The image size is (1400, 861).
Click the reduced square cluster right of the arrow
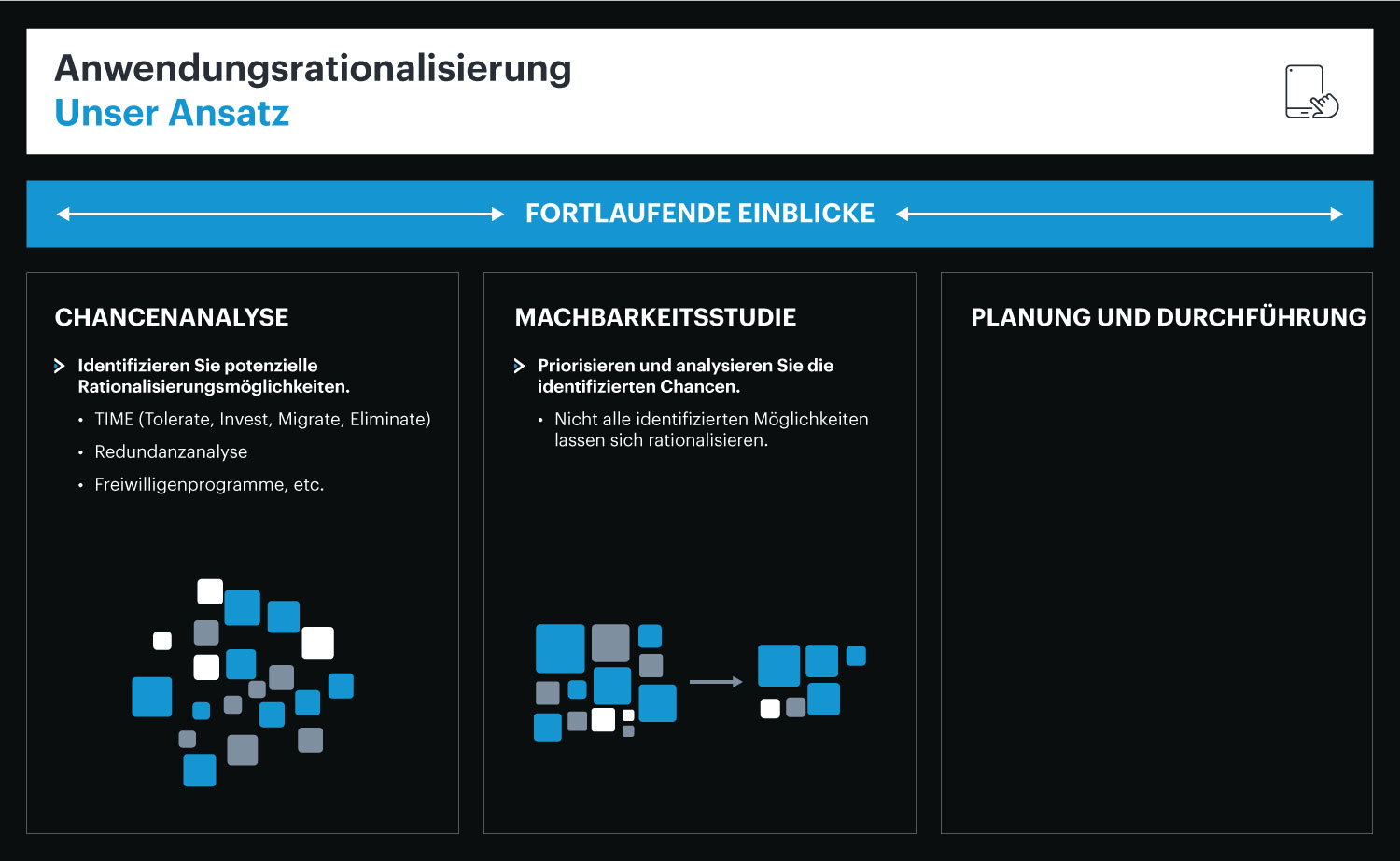pyautogui.click(x=810, y=681)
